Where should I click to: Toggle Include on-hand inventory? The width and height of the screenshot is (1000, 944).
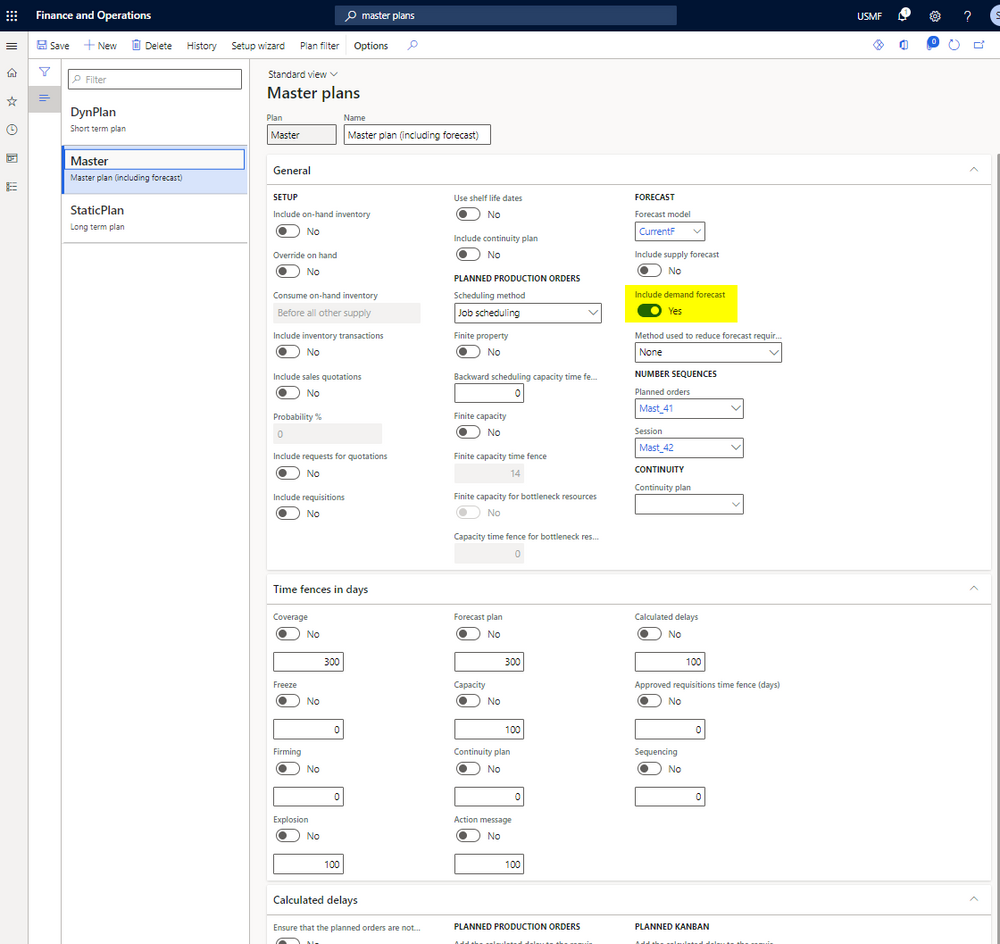click(288, 231)
